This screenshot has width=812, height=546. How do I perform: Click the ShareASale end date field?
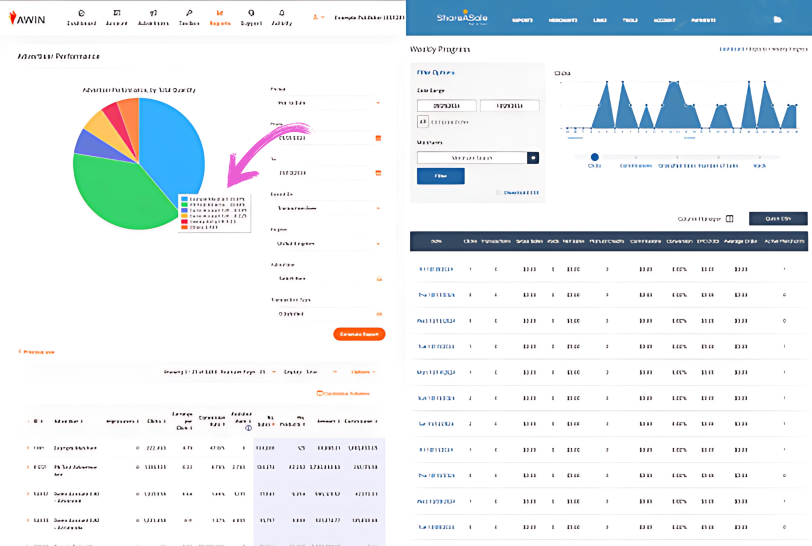(x=510, y=106)
